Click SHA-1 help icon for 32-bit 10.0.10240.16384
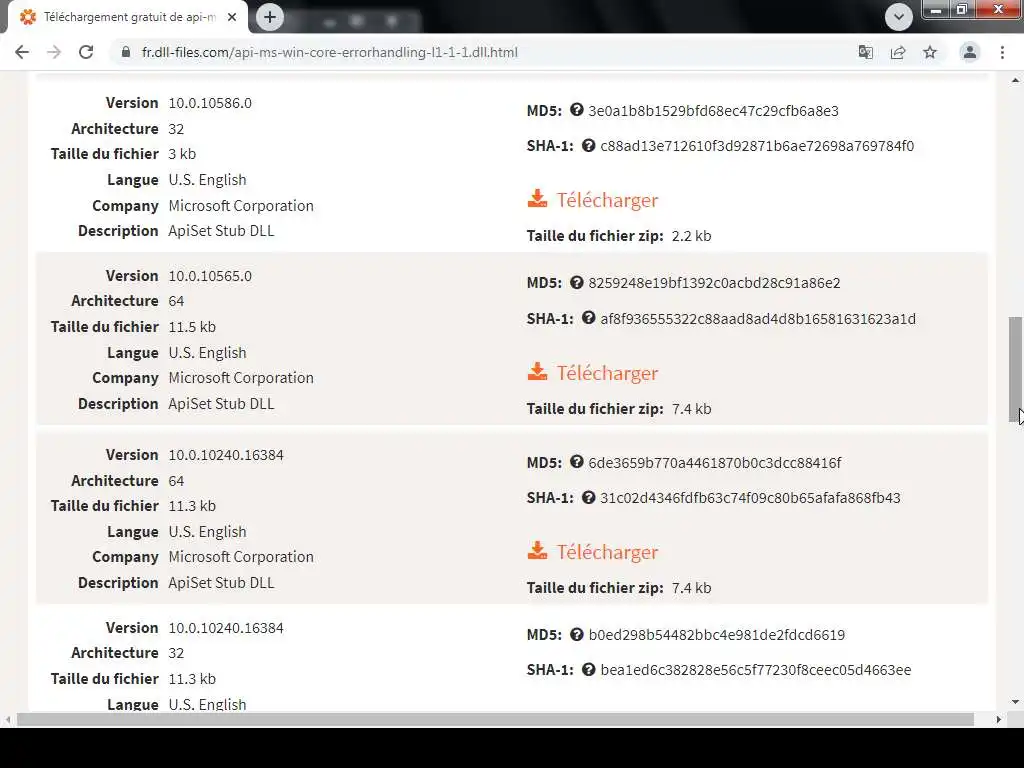Viewport: 1024px width, 768px height. pyautogui.click(x=588, y=669)
